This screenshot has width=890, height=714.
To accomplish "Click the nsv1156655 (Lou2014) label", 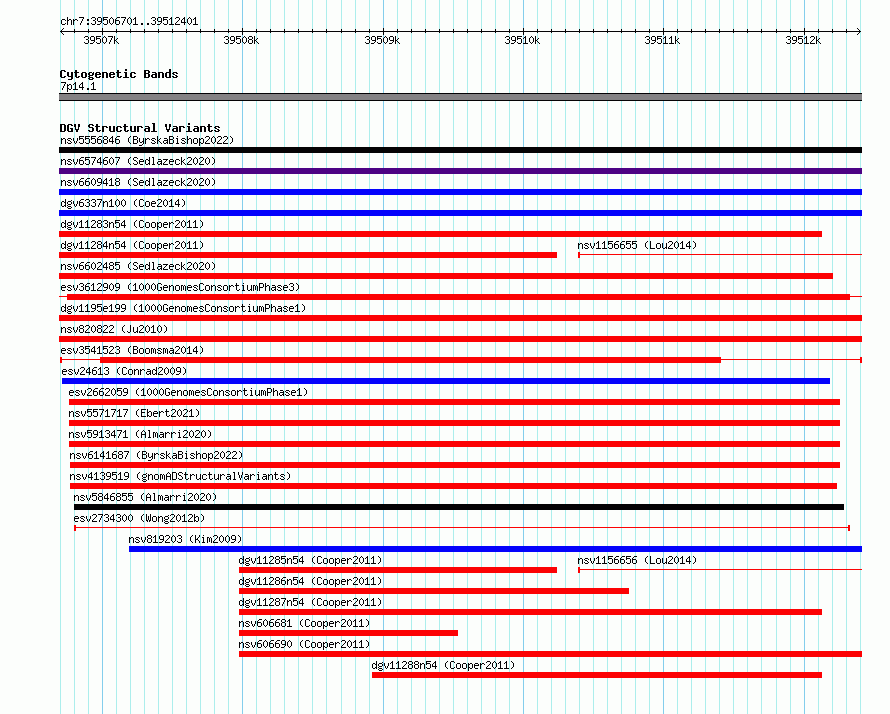I will [637, 245].
